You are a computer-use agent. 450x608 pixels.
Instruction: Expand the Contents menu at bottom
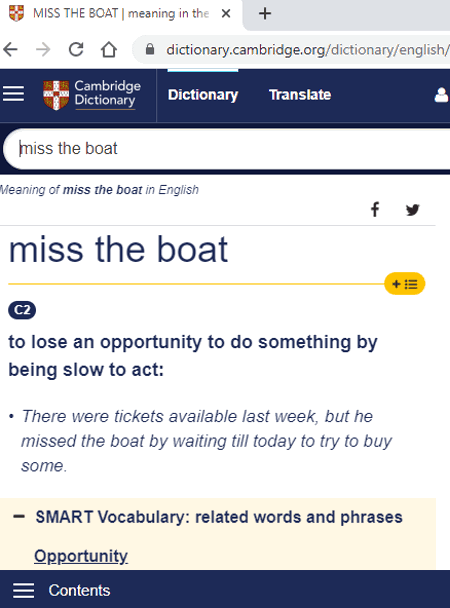(x=62, y=590)
